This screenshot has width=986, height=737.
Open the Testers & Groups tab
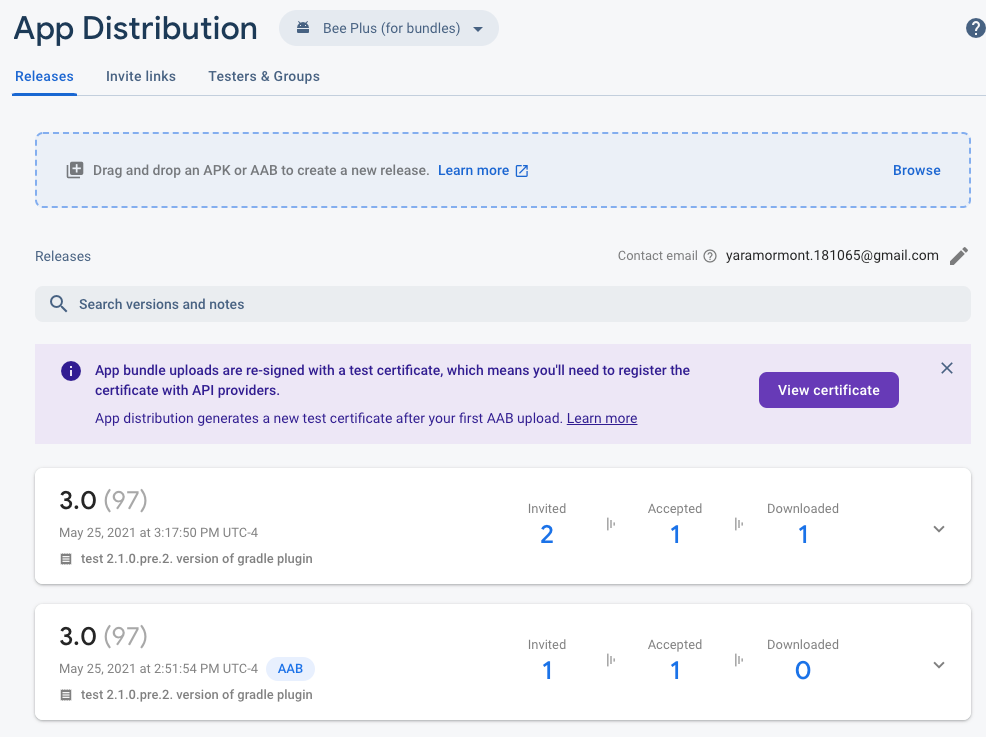[264, 76]
